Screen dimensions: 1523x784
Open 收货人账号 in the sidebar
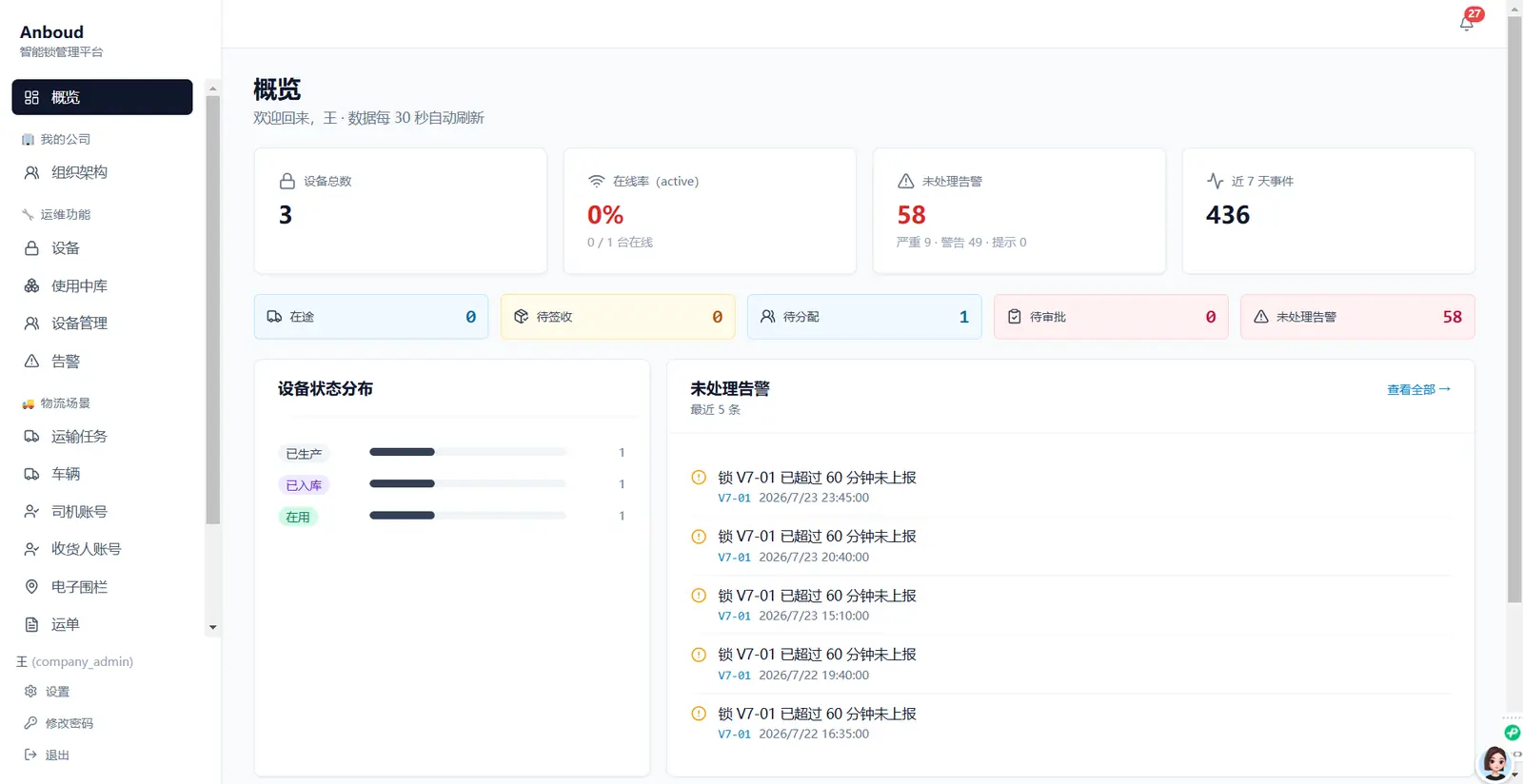coord(102,549)
